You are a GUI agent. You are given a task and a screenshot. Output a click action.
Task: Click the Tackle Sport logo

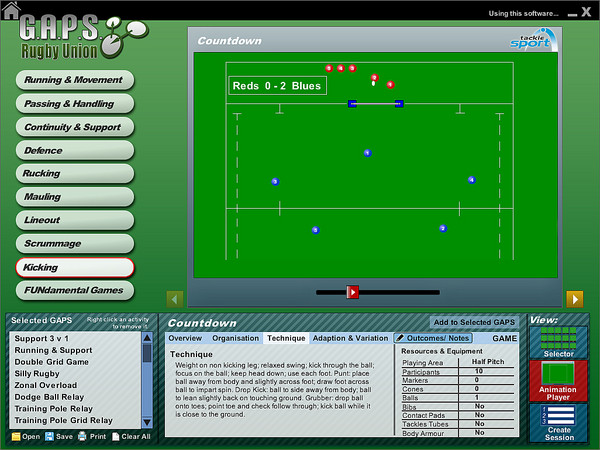click(529, 41)
